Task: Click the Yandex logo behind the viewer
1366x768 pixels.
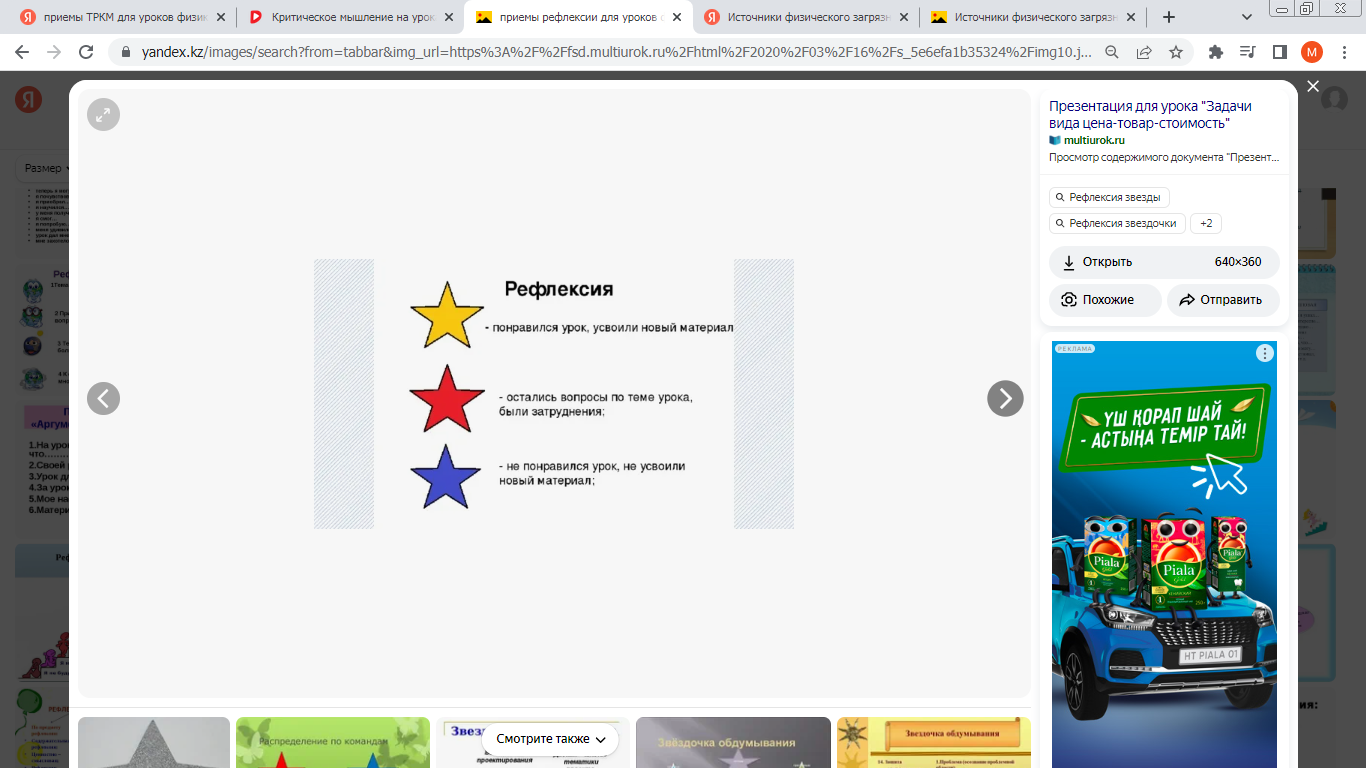Action: click(28, 99)
